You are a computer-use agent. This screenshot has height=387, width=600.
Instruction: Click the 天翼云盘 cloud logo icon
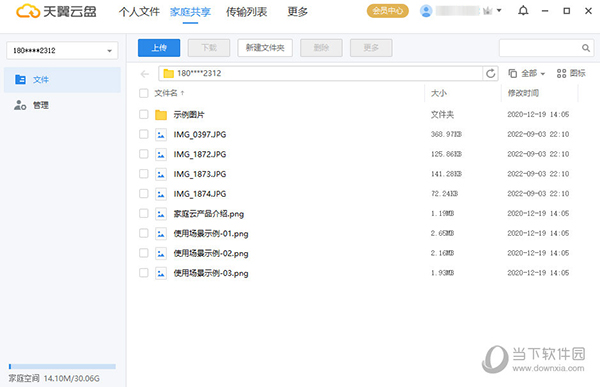coord(28,11)
